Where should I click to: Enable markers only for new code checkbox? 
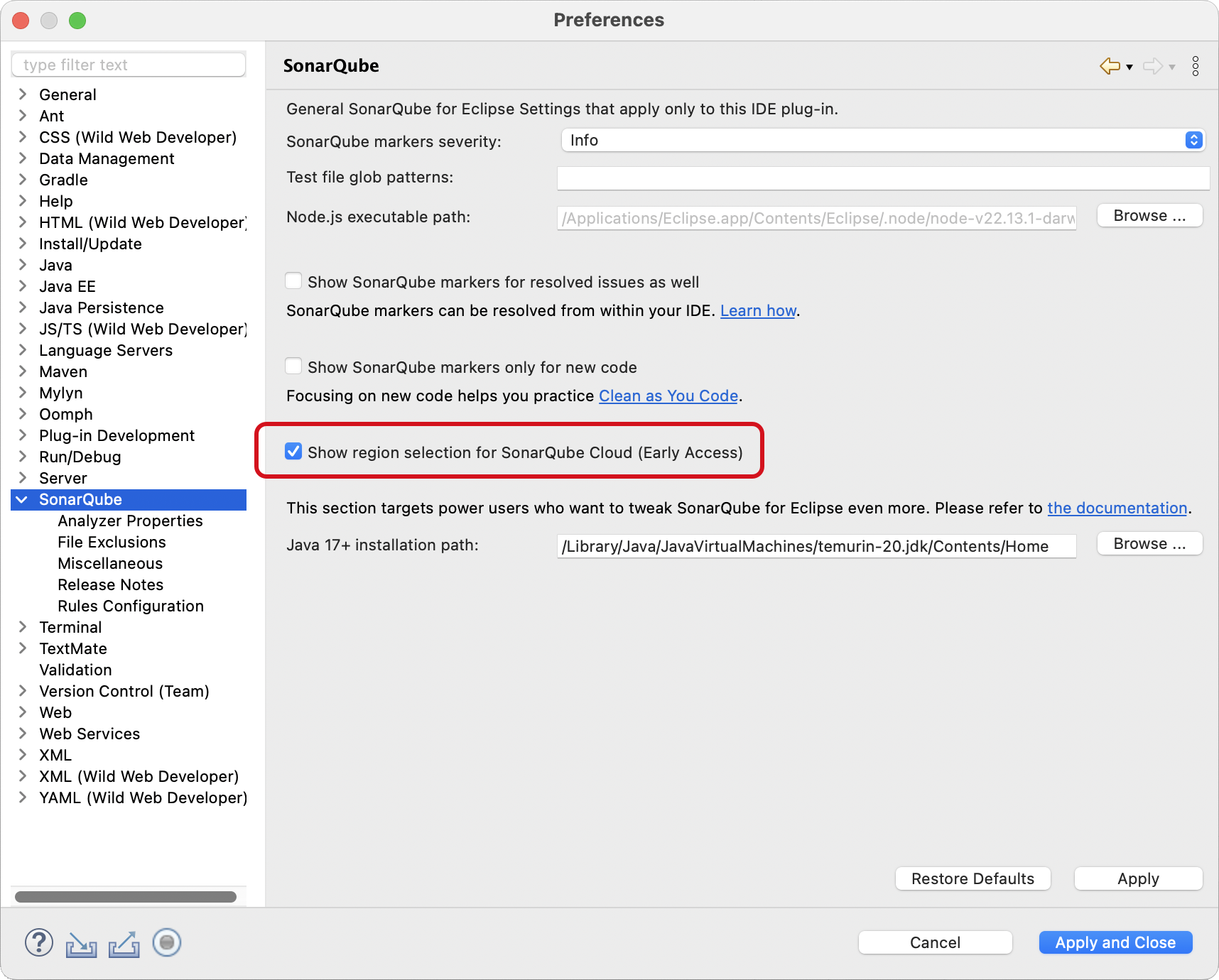(x=293, y=366)
